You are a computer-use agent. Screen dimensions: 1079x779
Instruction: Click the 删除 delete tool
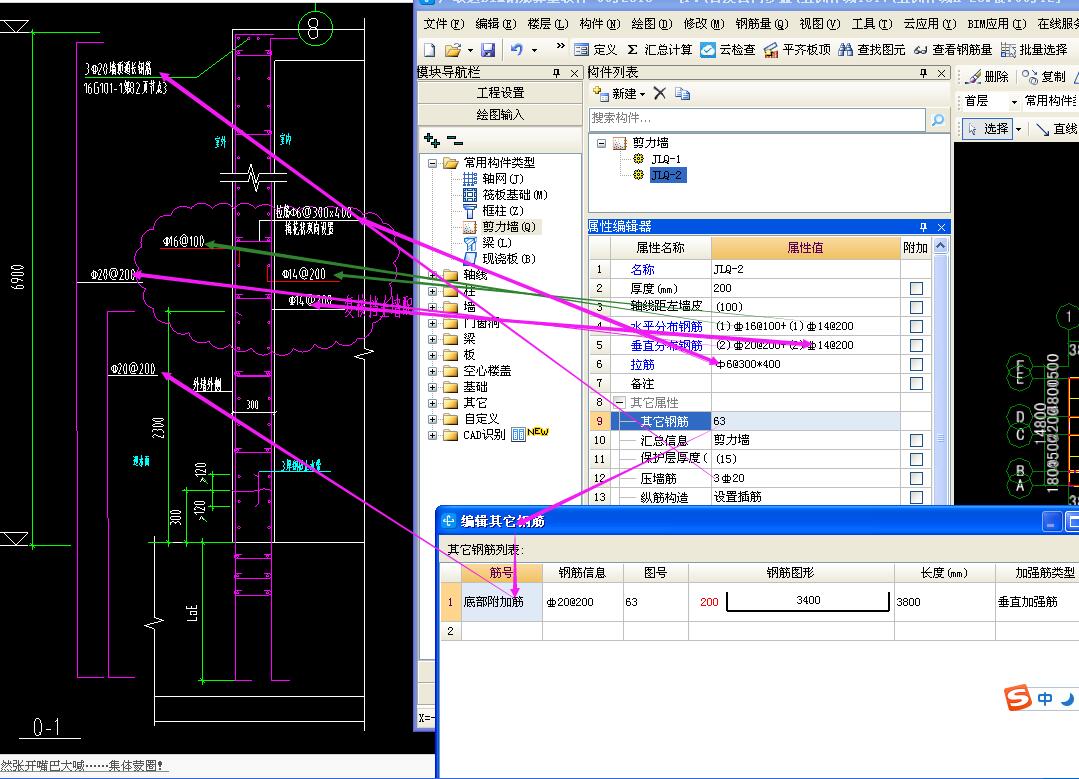click(987, 76)
